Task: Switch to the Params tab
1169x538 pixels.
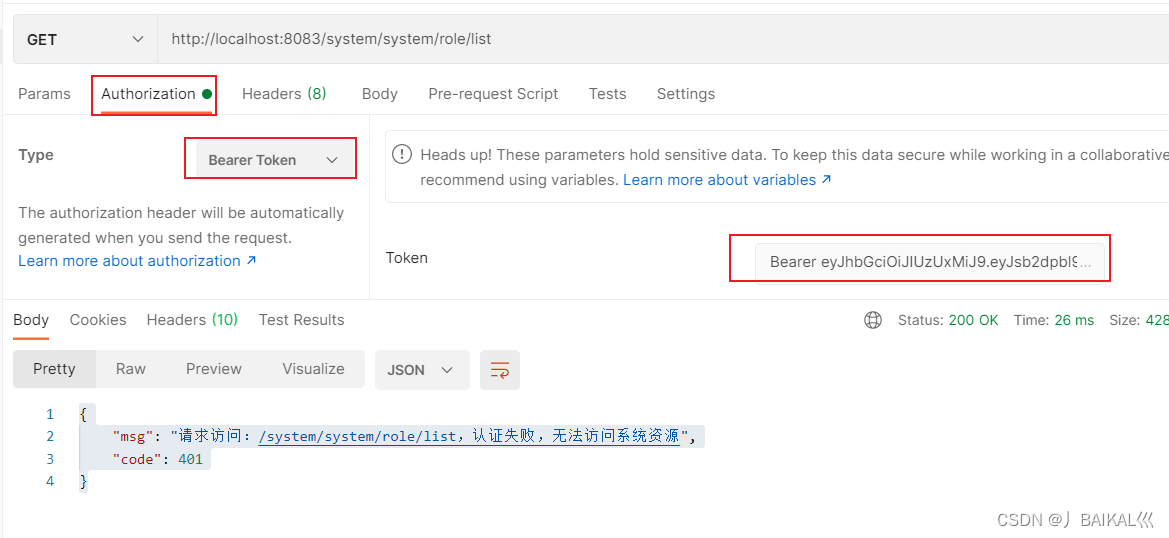Action: click(x=44, y=94)
